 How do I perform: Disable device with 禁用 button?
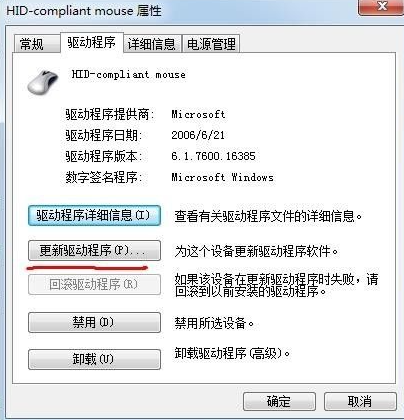click(x=94, y=322)
